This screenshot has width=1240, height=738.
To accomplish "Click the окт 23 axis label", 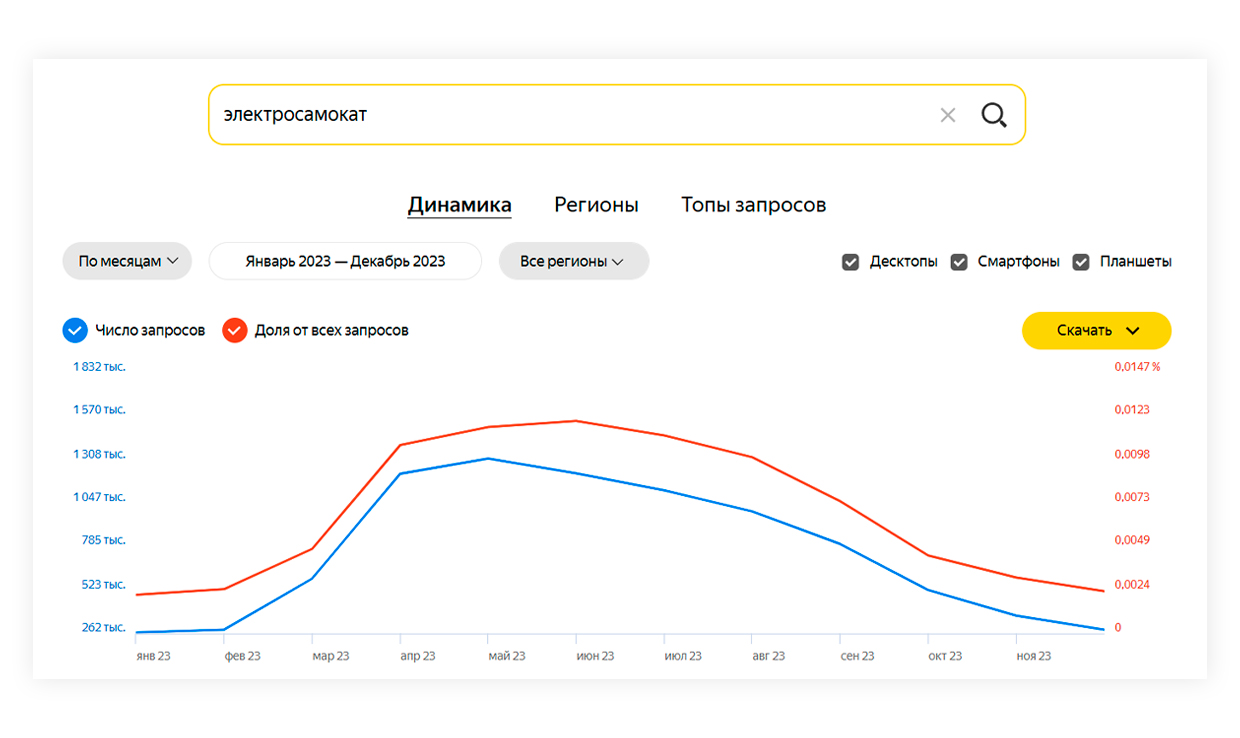I will [x=945, y=656].
